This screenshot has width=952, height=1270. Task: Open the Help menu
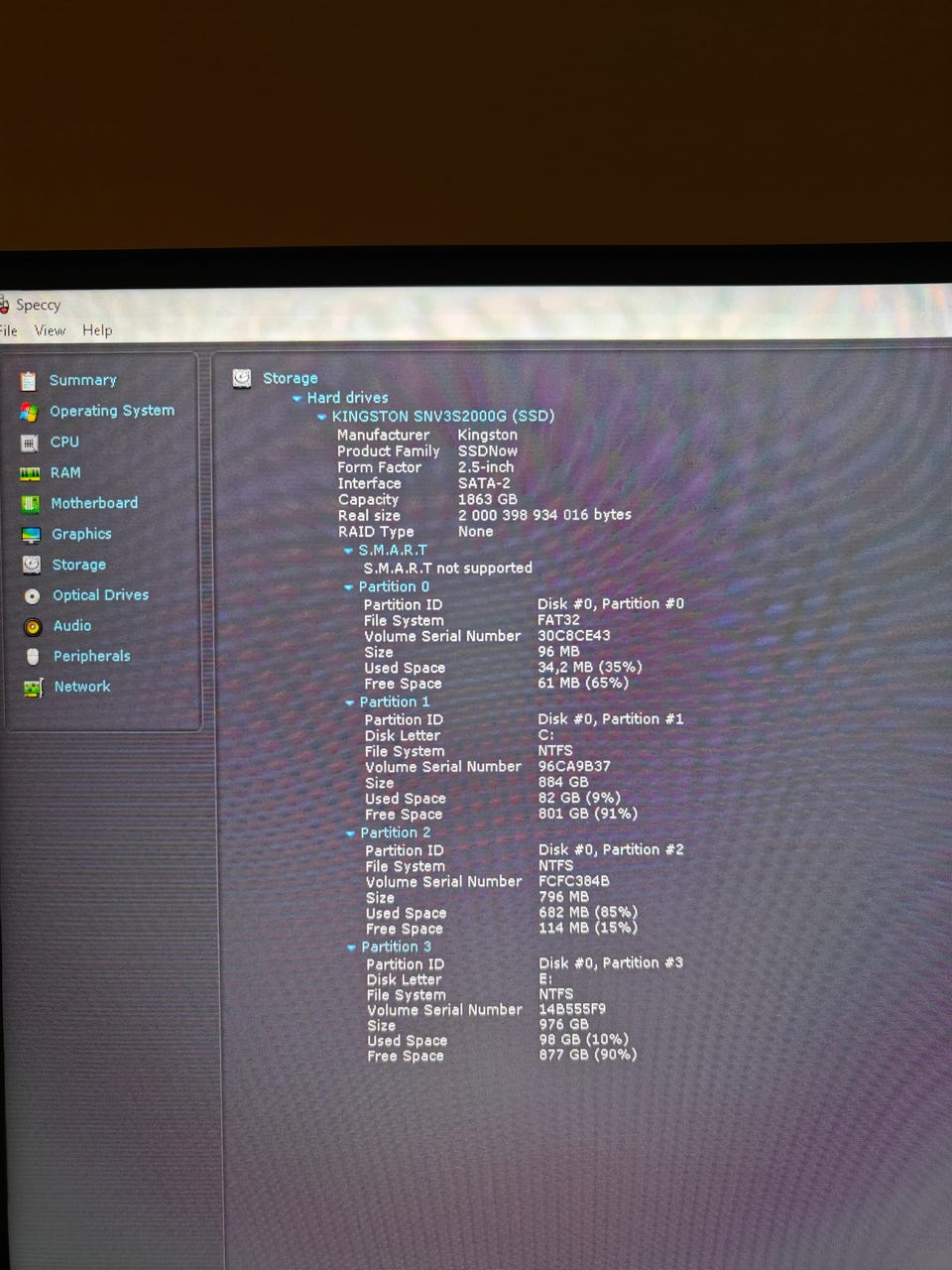coord(97,330)
